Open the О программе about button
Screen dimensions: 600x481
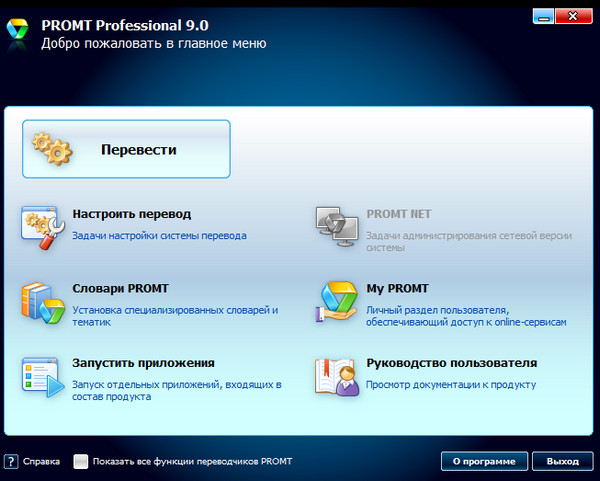(484, 461)
